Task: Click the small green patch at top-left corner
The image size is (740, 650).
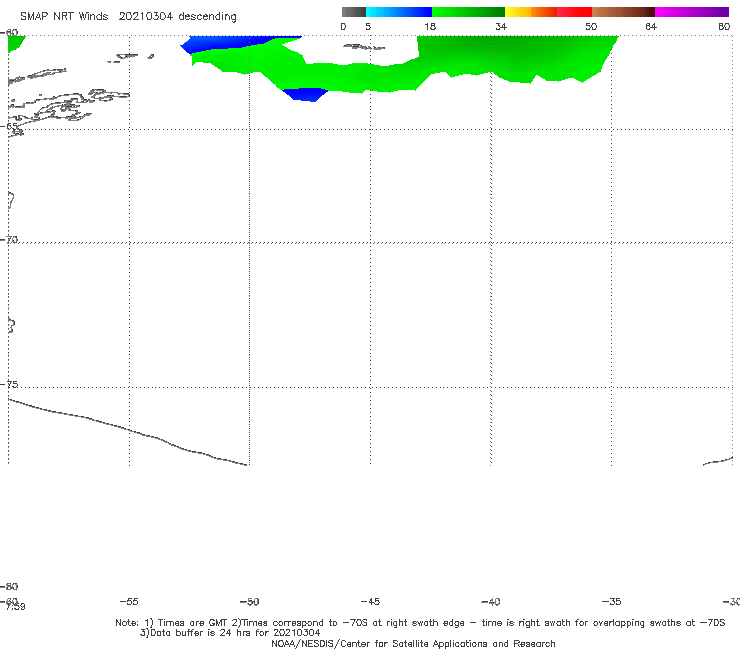Action: pyautogui.click(x=15, y=42)
